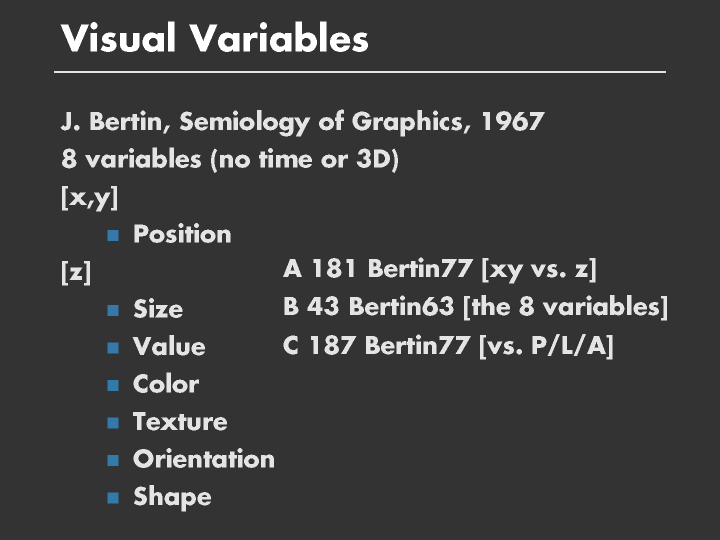720x540 pixels.
Task: Select the [z] heading text
Action: [x=76, y=273]
